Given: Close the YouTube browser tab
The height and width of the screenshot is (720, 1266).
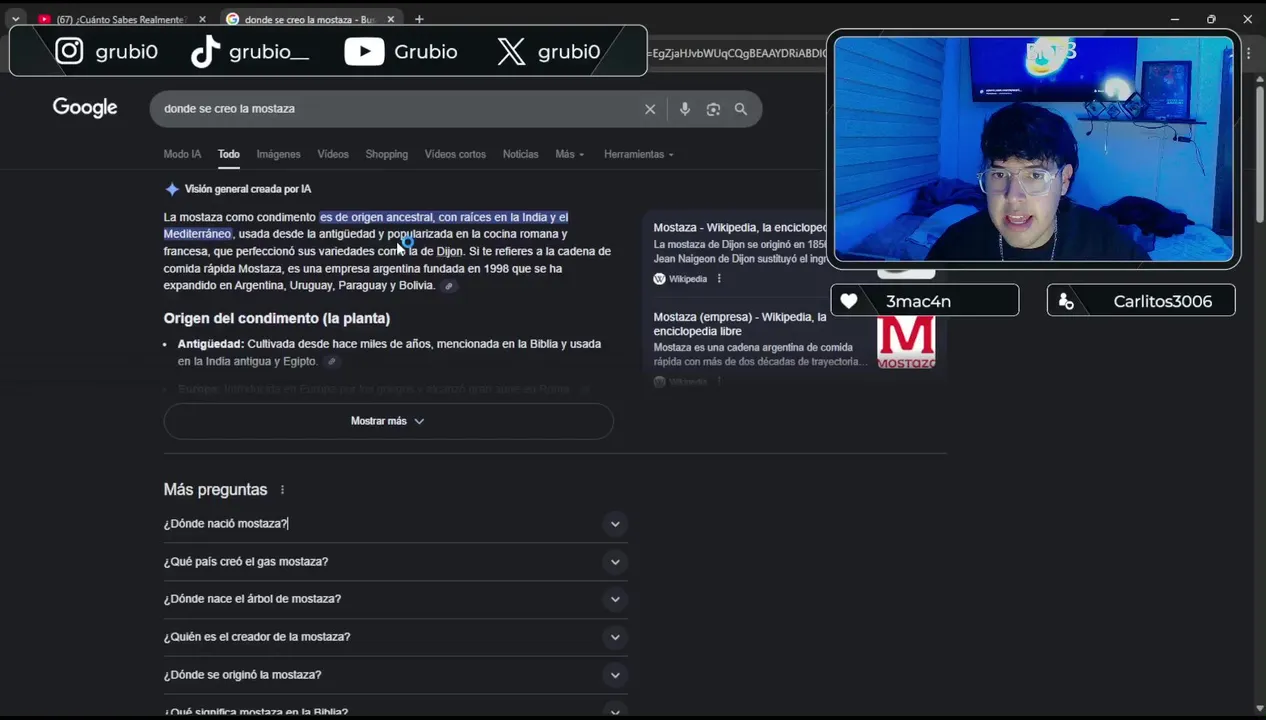Looking at the screenshot, I should click(x=202, y=19).
